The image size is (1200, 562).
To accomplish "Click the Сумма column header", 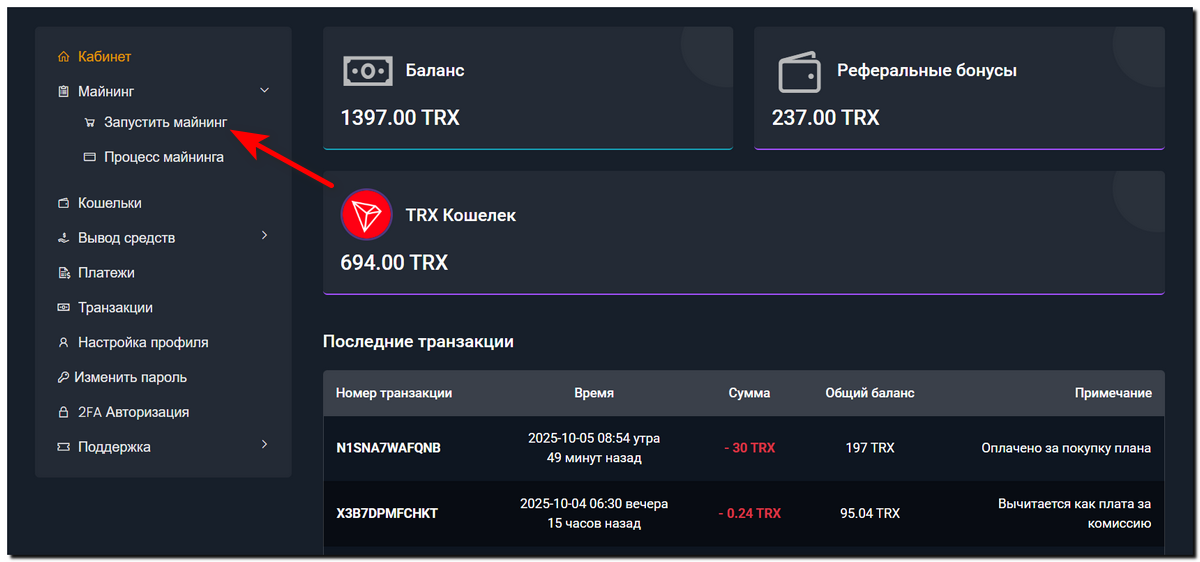I will point(749,393).
